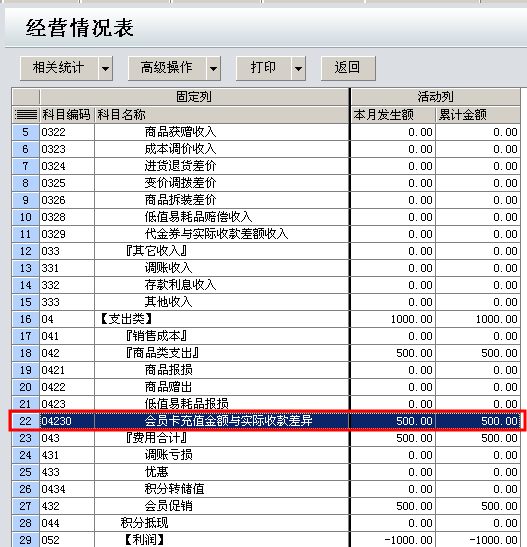Click code cell 04230

(67, 421)
